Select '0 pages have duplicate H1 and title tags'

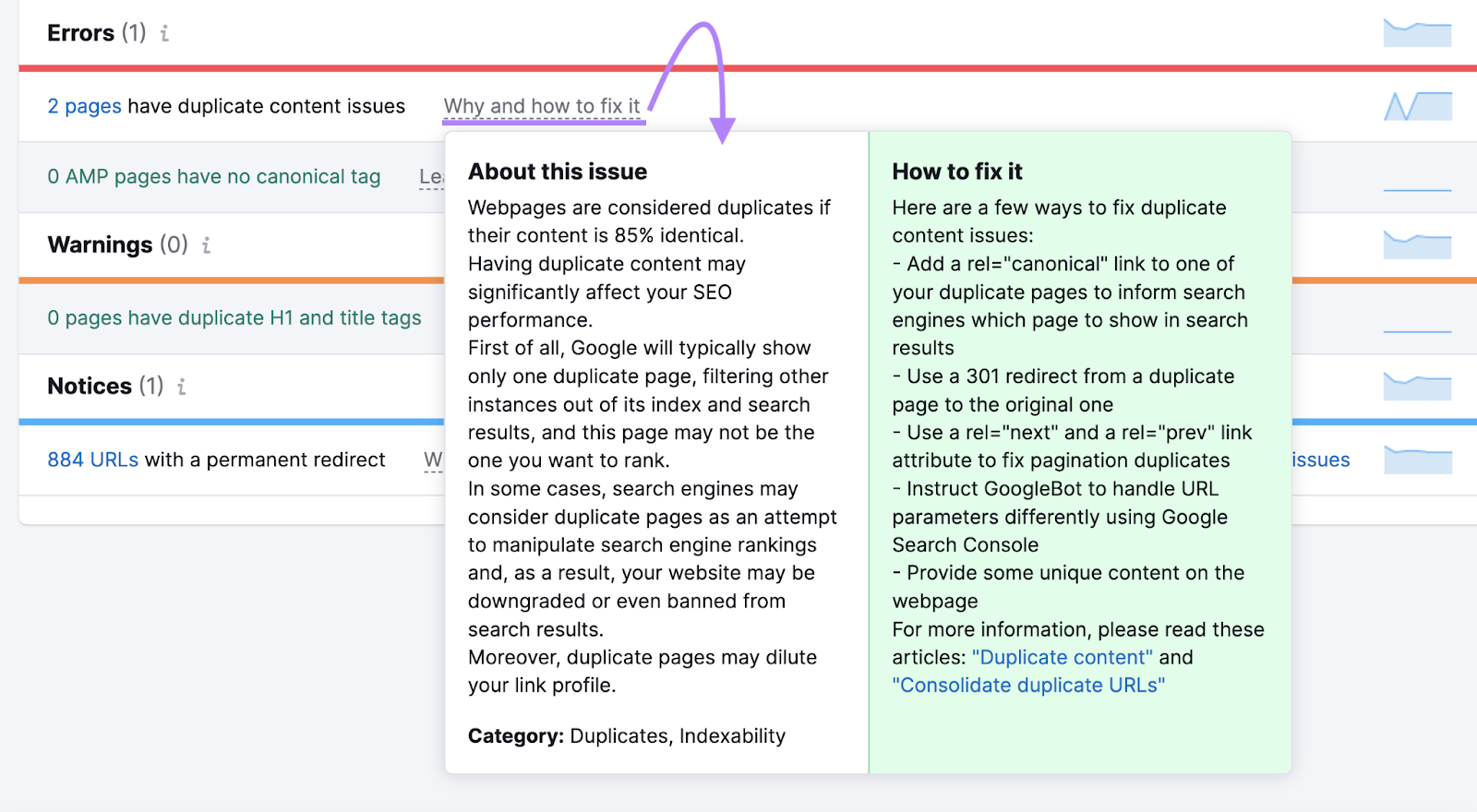[x=234, y=317]
